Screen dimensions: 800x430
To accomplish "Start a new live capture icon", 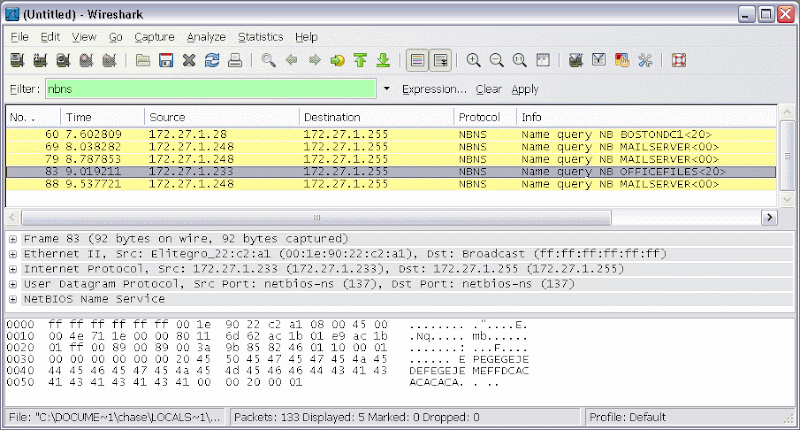I will tap(63, 61).
